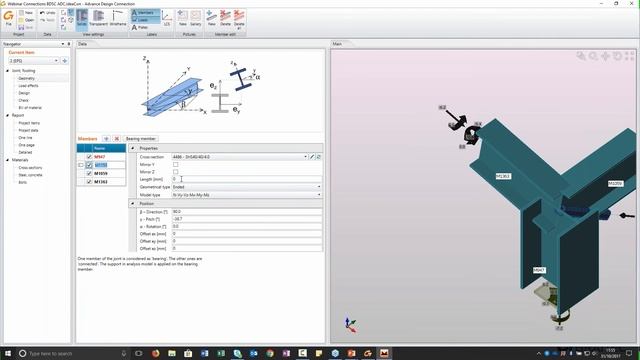Screen dimensions: 640x360
Task: Click the Bearing member button
Action: (140, 139)
